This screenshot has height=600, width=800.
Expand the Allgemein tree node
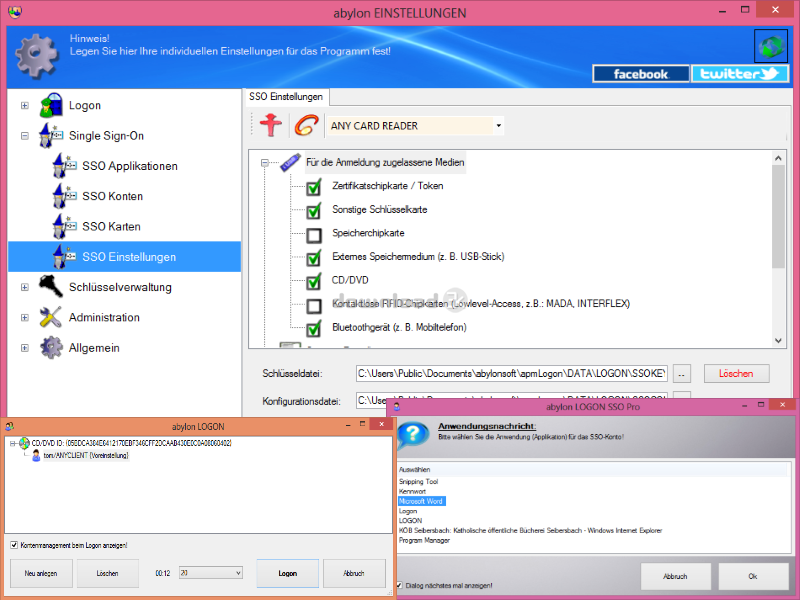24,348
